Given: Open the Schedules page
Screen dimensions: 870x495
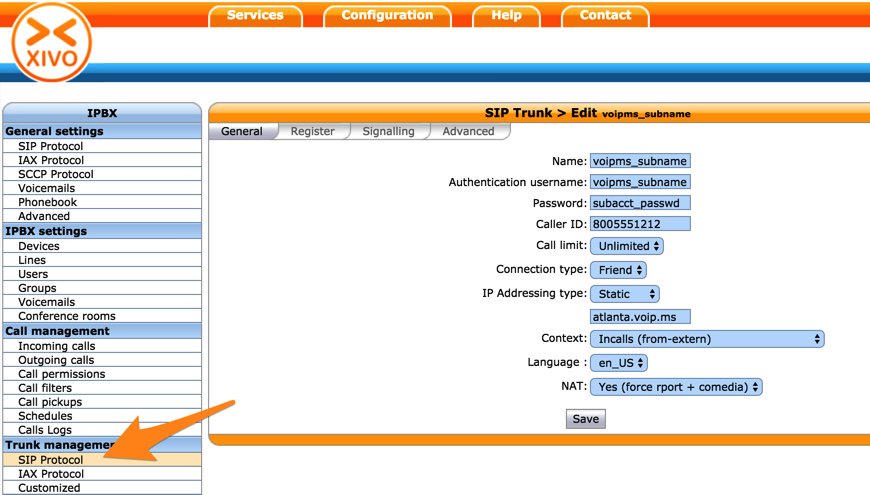Looking at the screenshot, I should coord(102,416).
